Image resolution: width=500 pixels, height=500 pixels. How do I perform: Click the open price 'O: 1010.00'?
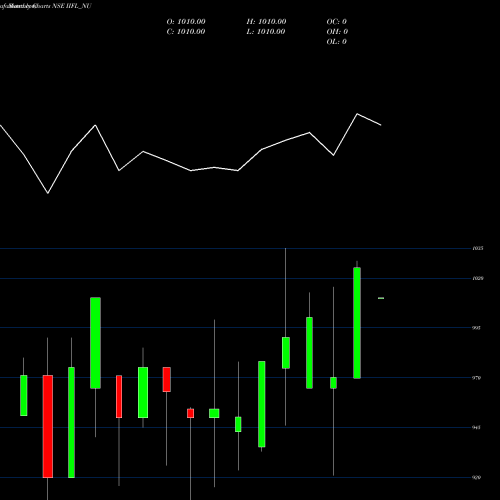[186, 22]
